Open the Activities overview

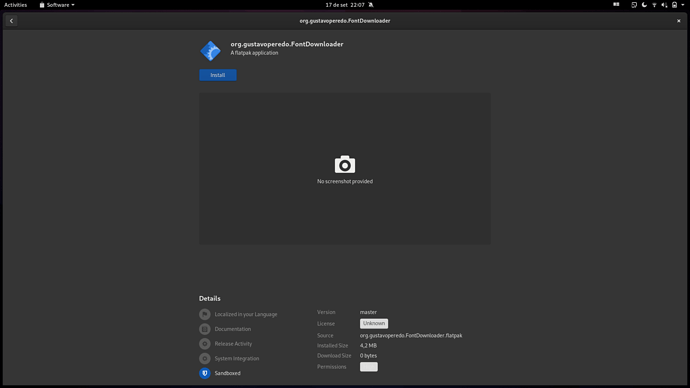pyautogui.click(x=15, y=5)
